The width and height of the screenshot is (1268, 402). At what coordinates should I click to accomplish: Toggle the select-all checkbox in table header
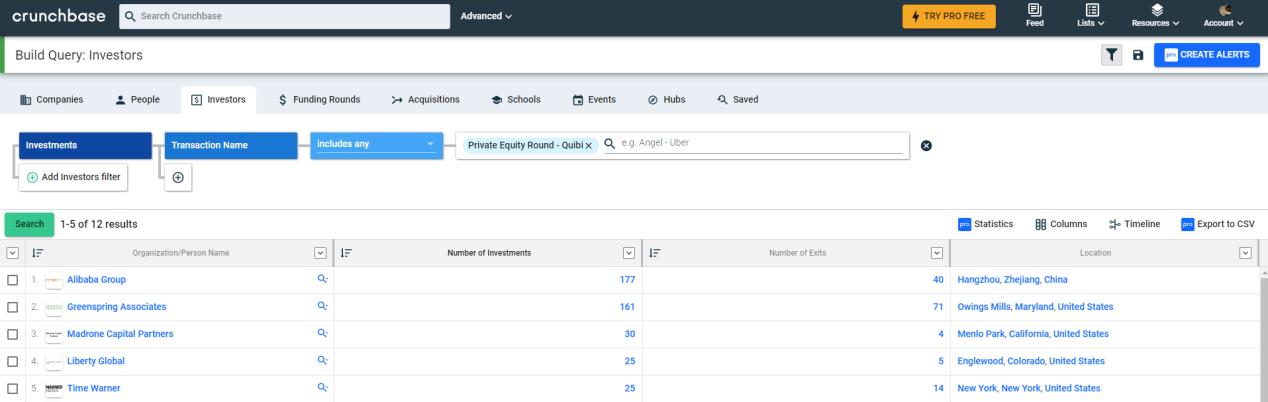coord(13,253)
